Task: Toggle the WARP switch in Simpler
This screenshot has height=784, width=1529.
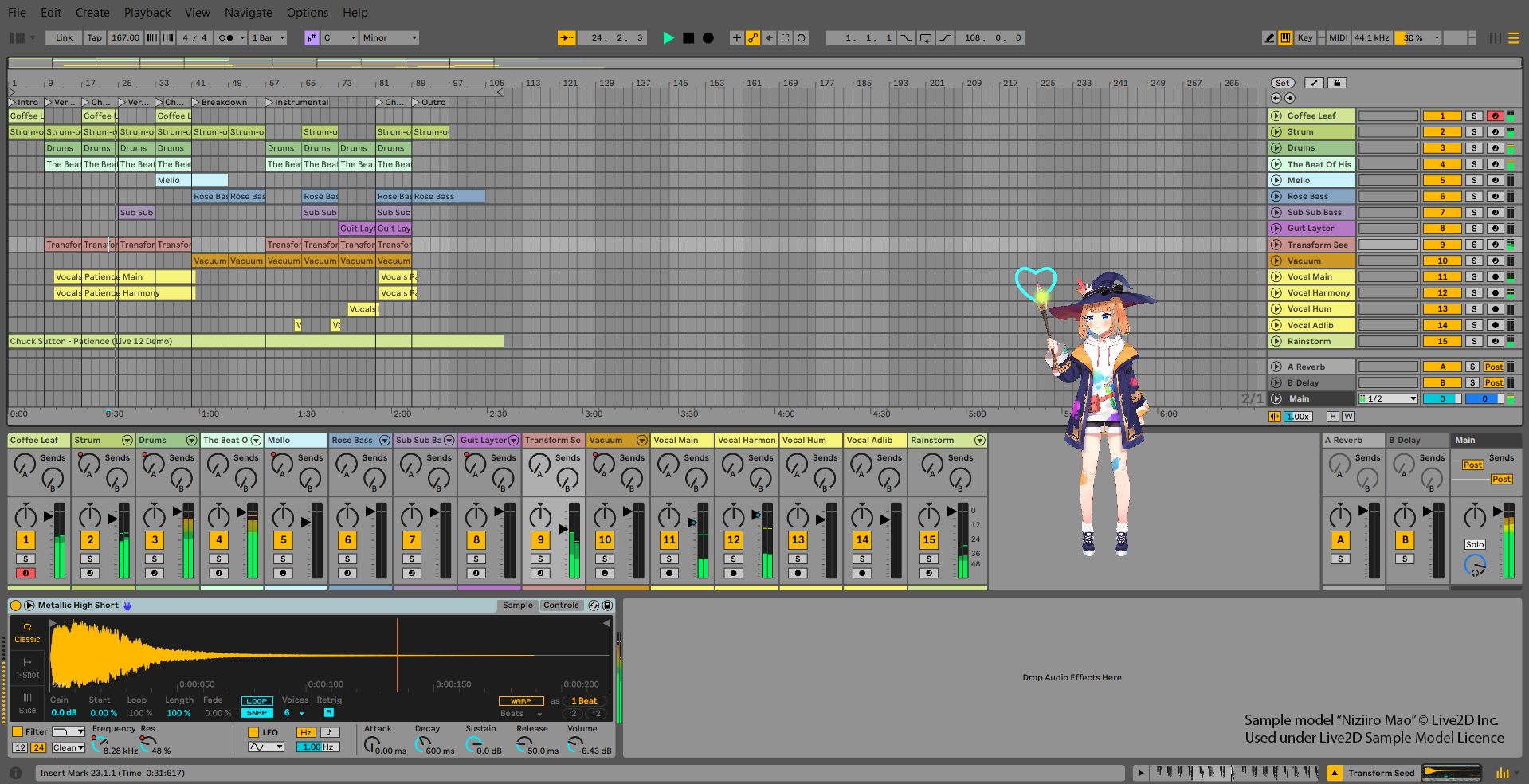Action: 521,701
